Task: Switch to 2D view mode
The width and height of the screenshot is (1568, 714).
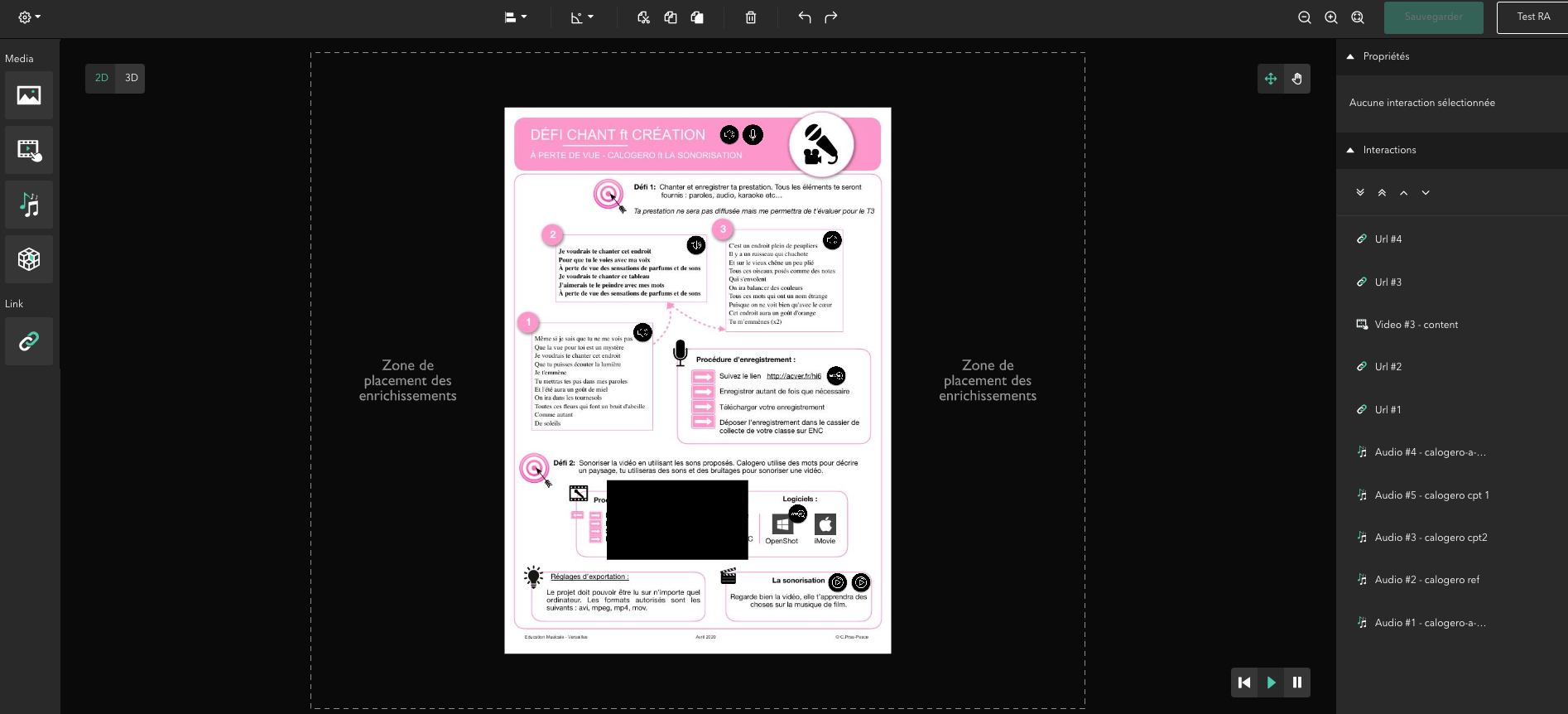Action: 101,78
